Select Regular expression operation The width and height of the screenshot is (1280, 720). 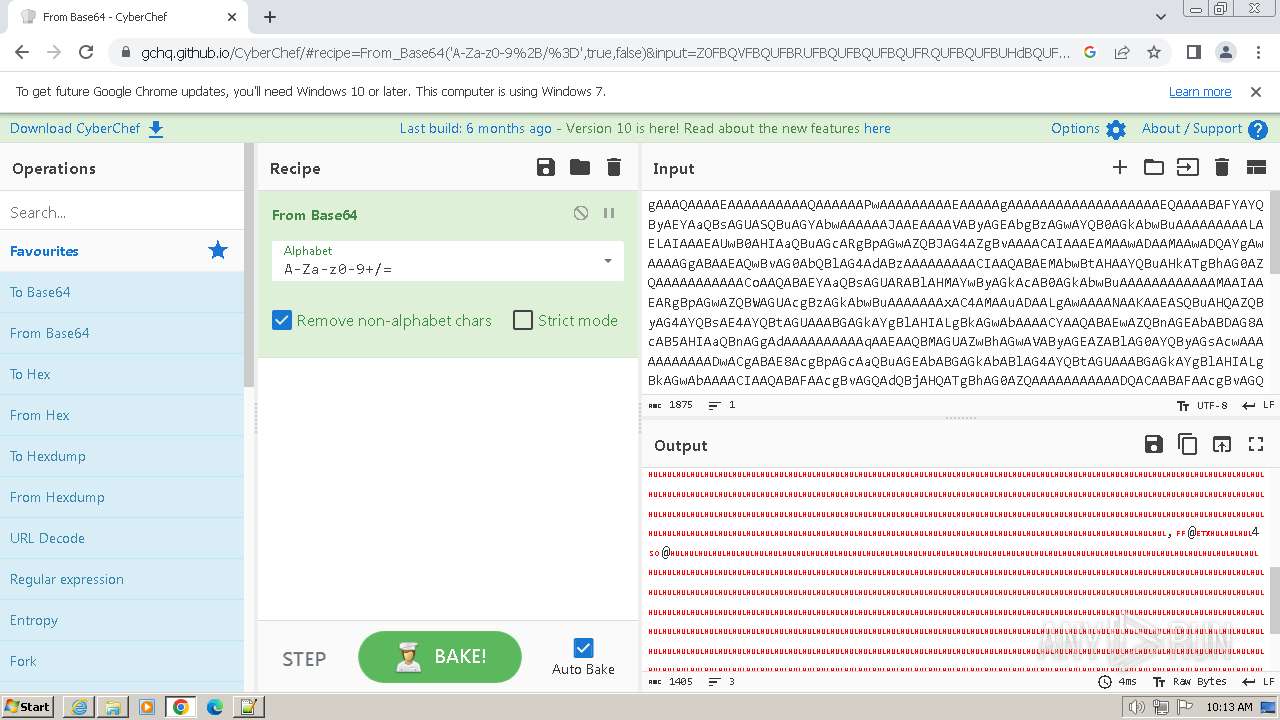click(x=122, y=579)
